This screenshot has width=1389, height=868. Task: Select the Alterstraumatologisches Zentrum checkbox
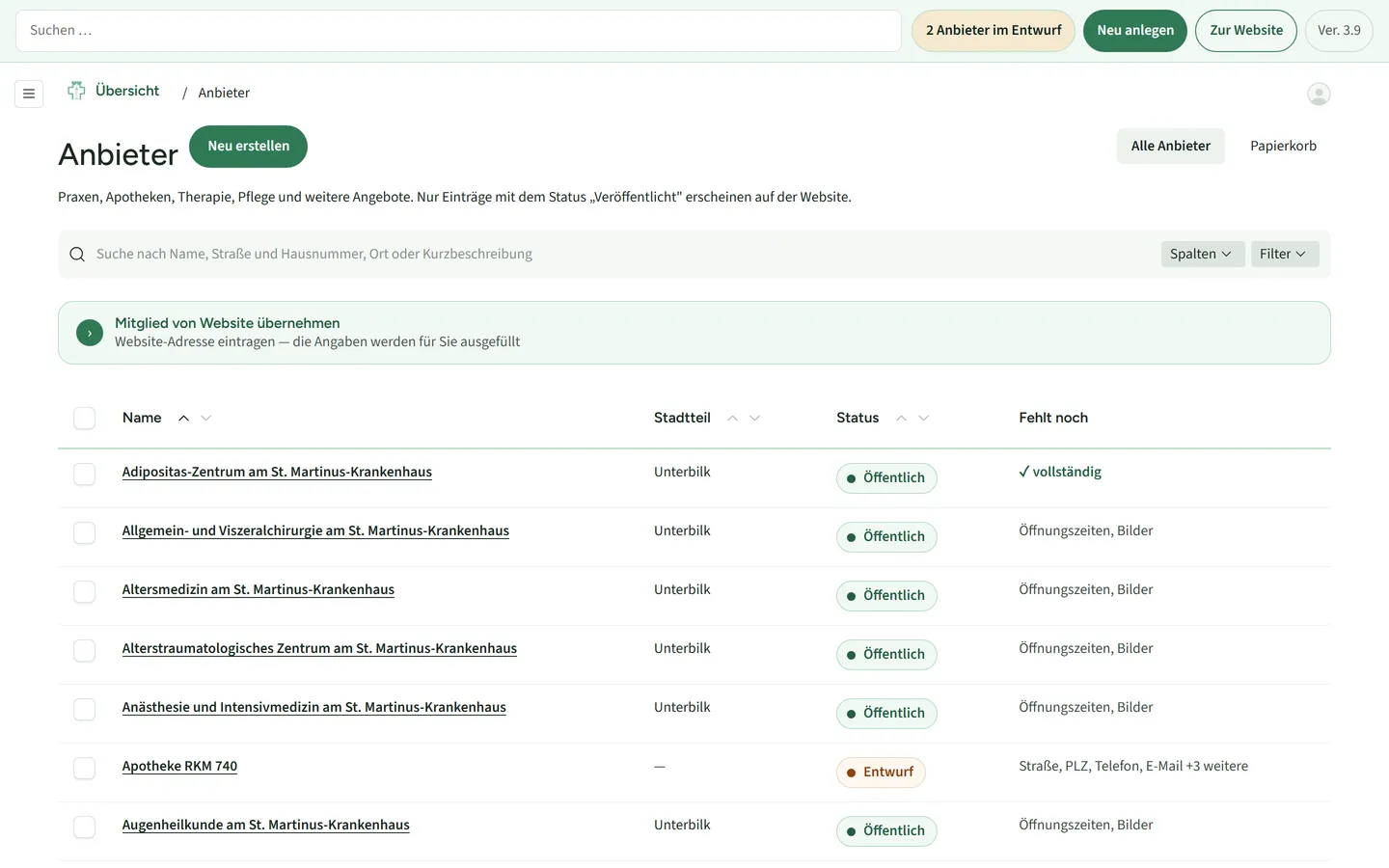point(85,650)
